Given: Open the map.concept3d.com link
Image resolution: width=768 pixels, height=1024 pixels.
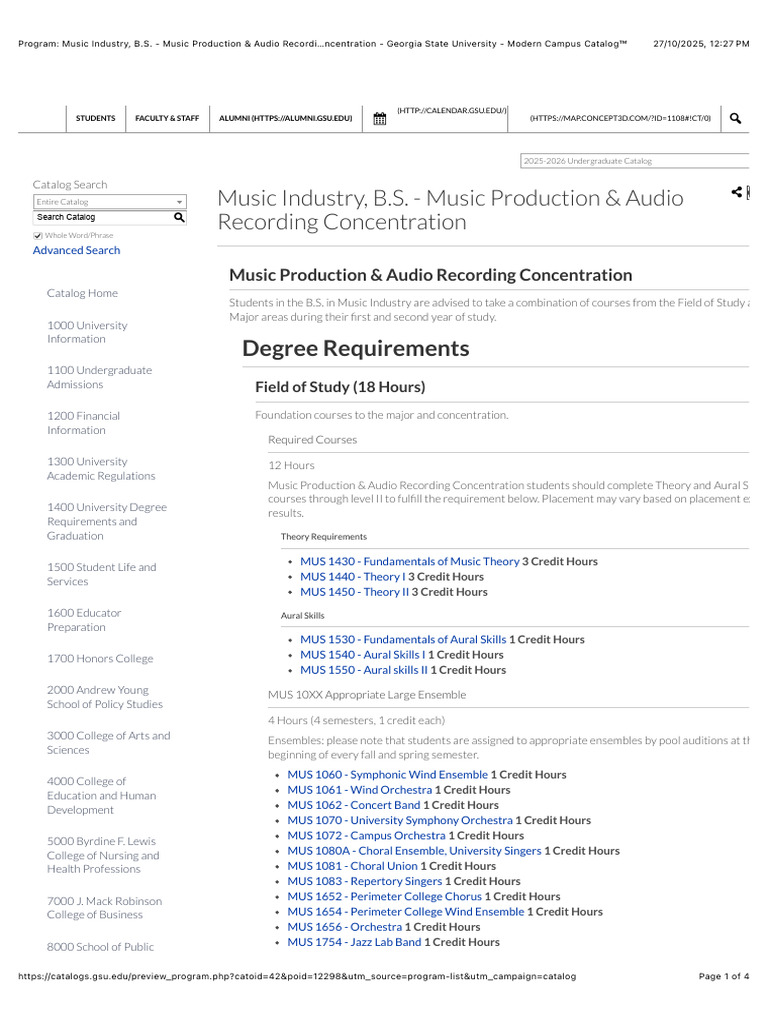Looking at the screenshot, I should pos(620,118).
